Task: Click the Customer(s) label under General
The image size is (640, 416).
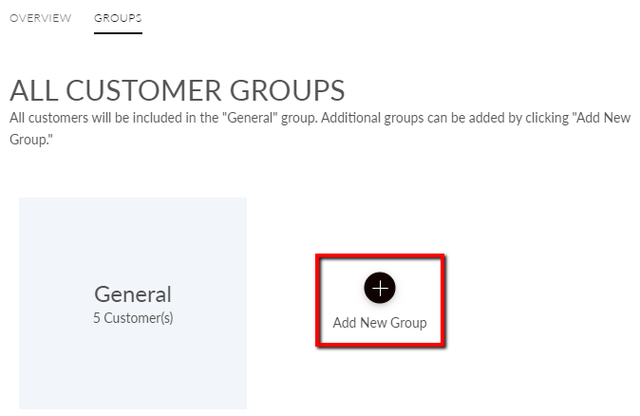Action: (138, 318)
